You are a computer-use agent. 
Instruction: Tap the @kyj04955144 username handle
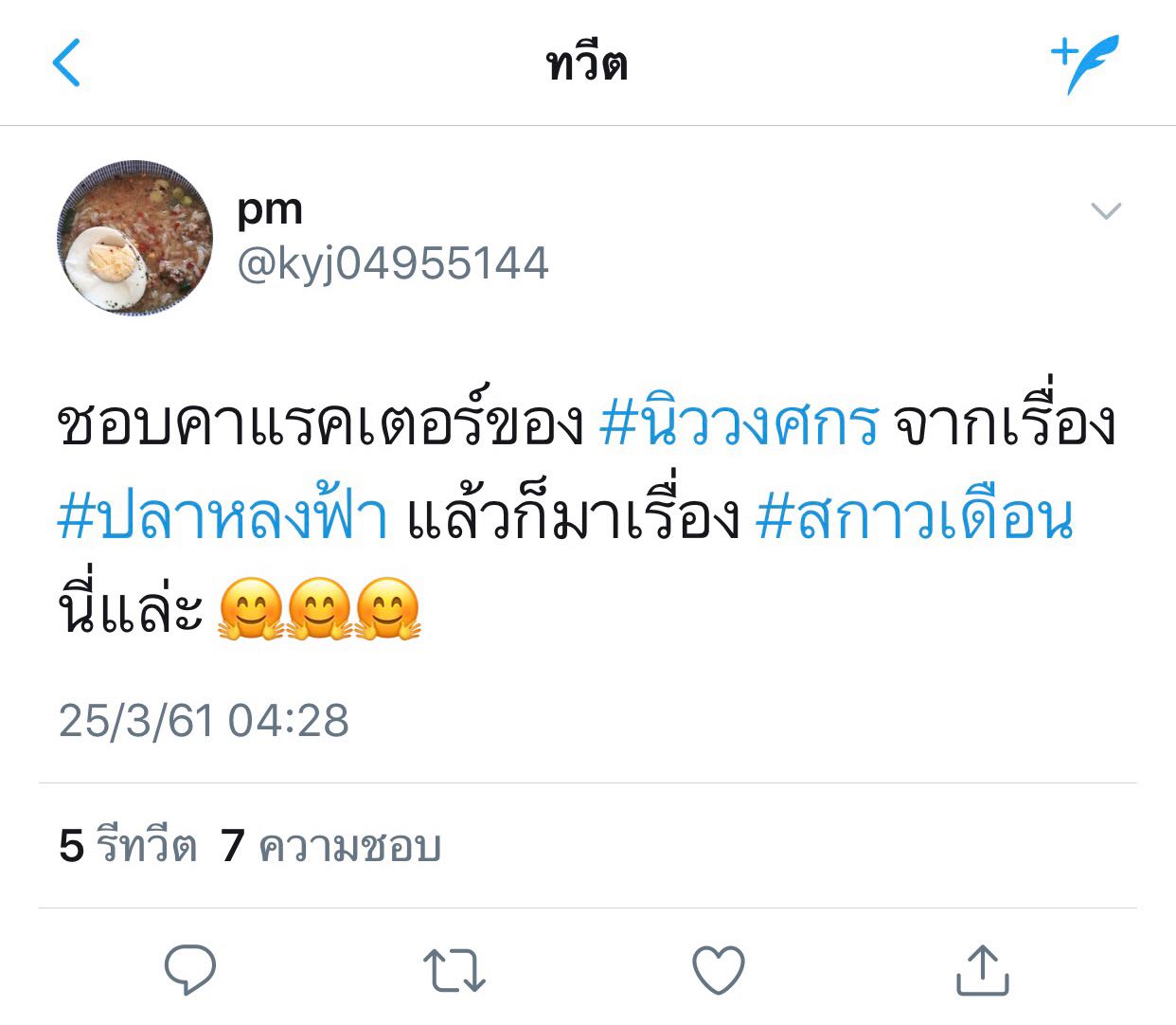click(393, 263)
